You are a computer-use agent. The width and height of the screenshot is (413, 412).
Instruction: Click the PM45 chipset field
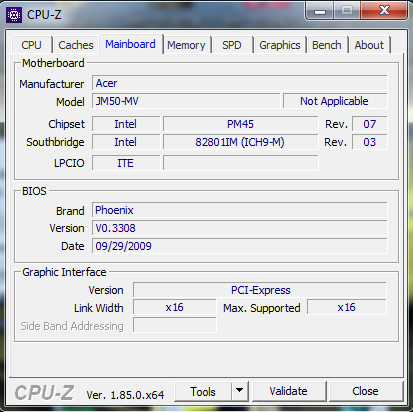tap(240, 124)
